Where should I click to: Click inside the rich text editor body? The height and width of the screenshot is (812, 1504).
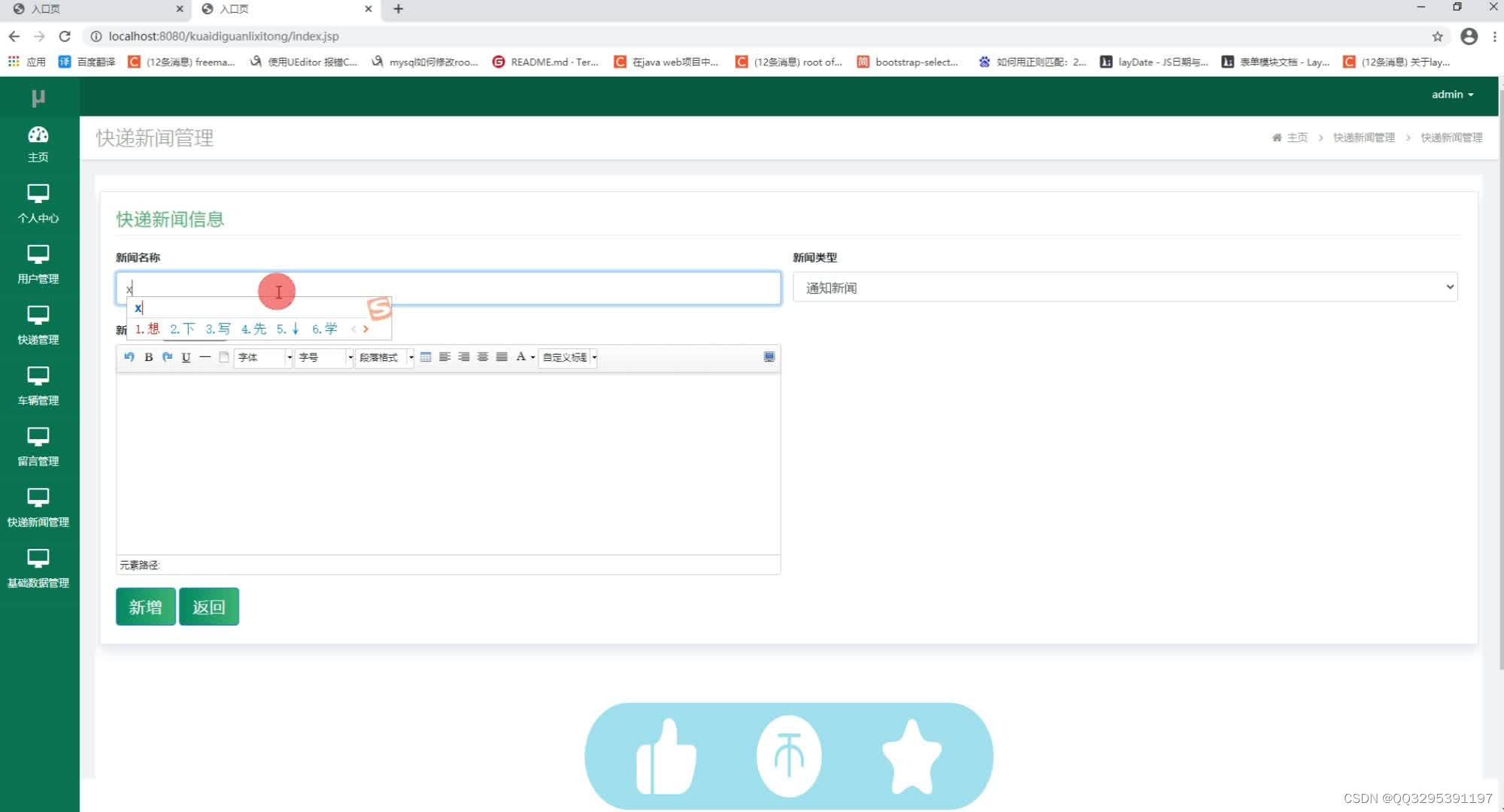point(449,464)
